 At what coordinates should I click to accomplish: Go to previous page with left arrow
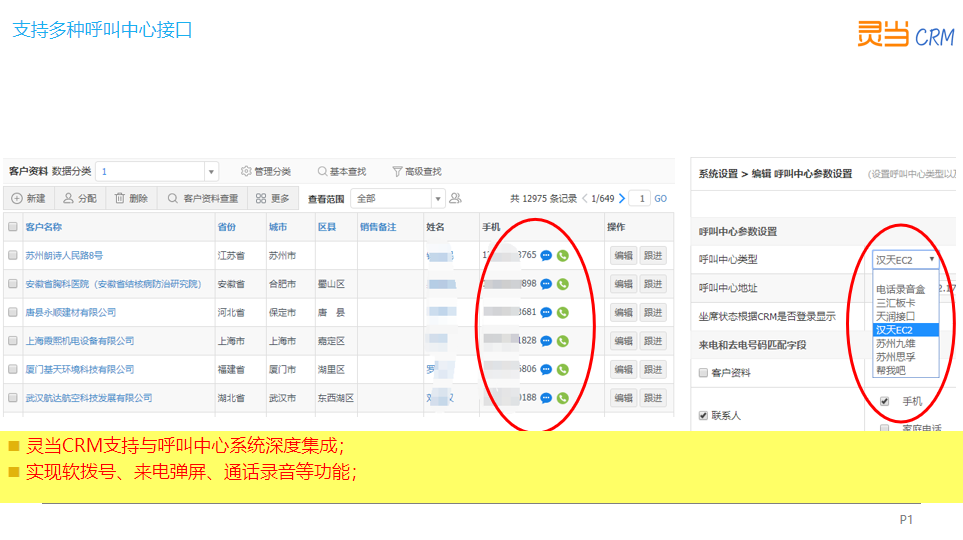pos(585,198)
